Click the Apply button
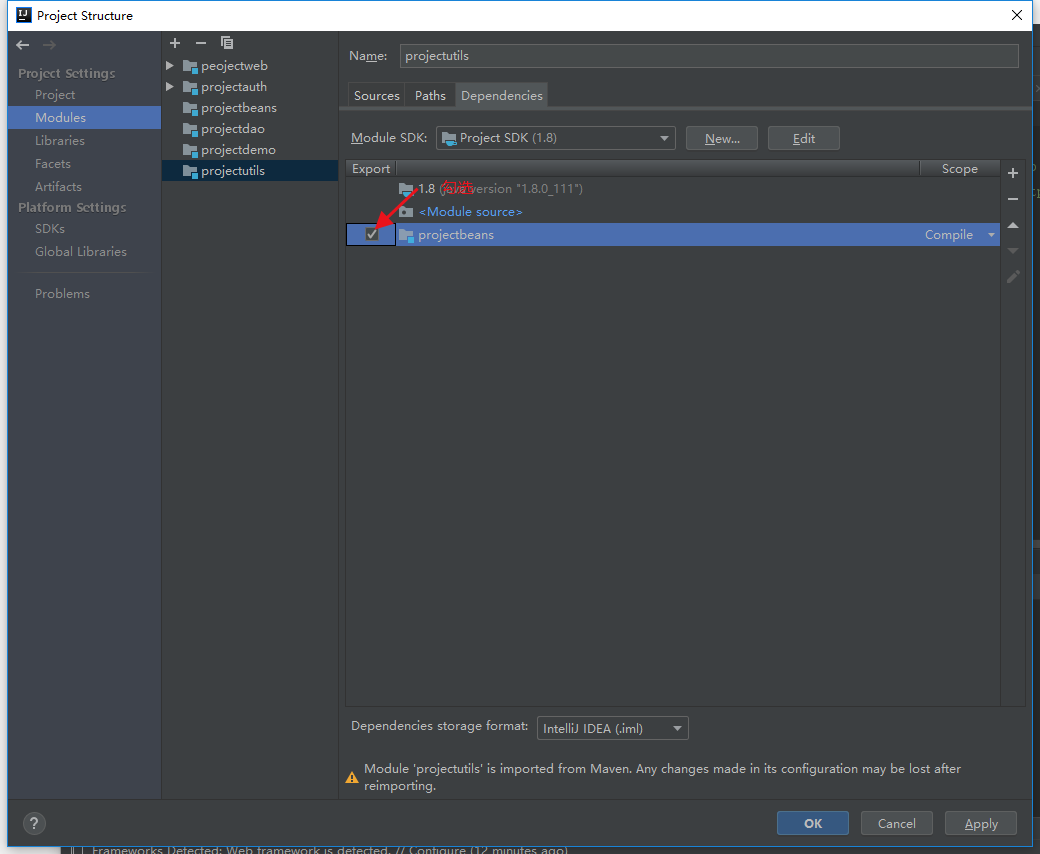Image resolution: width=1040 pixels, height=854 pixels. pos(981,823)
